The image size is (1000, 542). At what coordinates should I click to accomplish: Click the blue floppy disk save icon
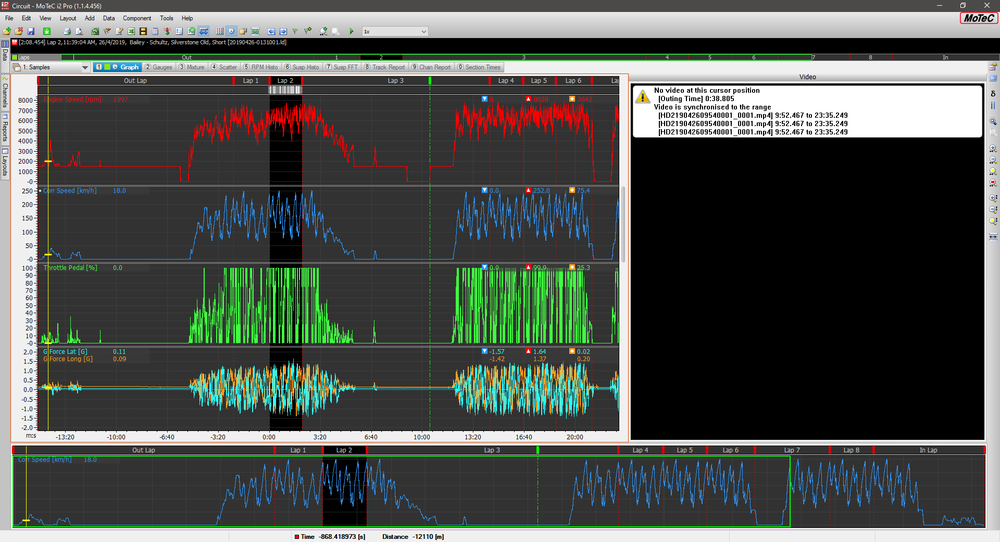tap(31, 31)
